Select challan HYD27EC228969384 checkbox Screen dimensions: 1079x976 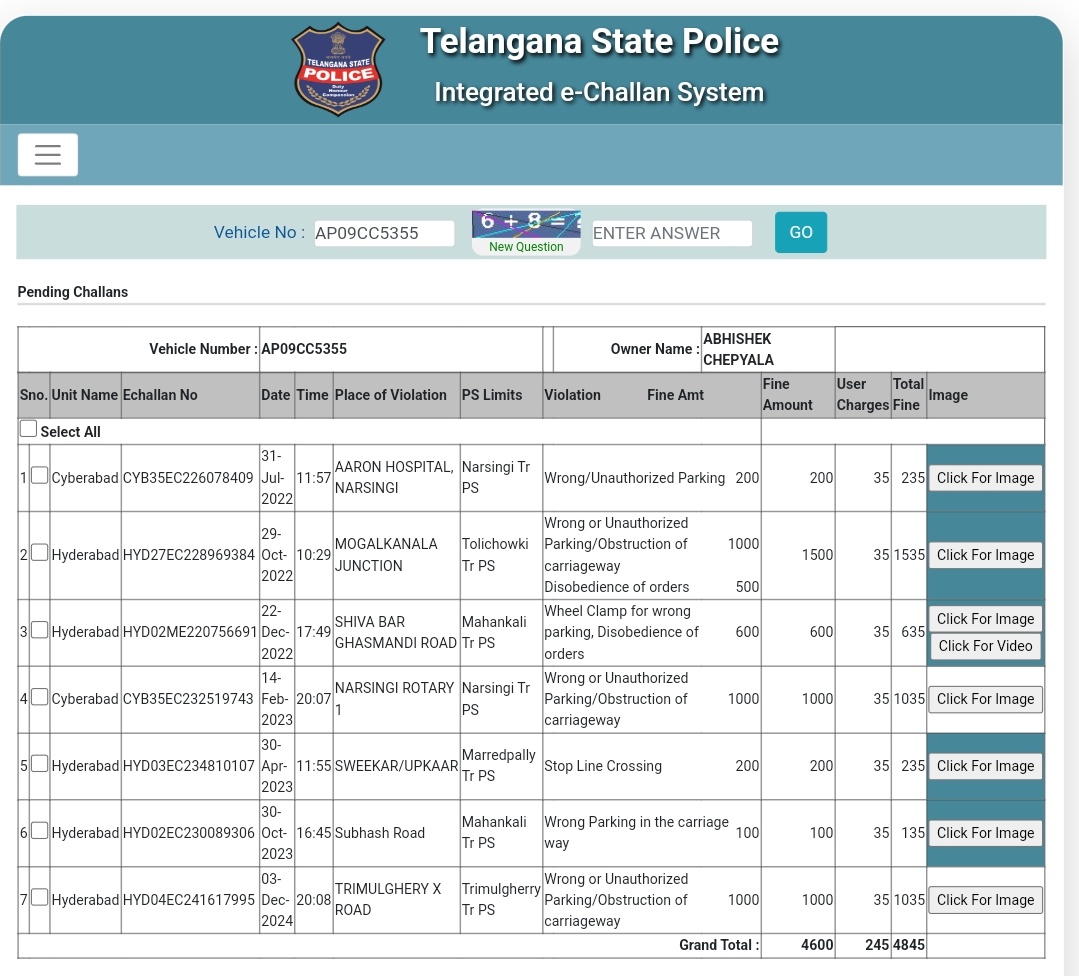click(40, 552)
